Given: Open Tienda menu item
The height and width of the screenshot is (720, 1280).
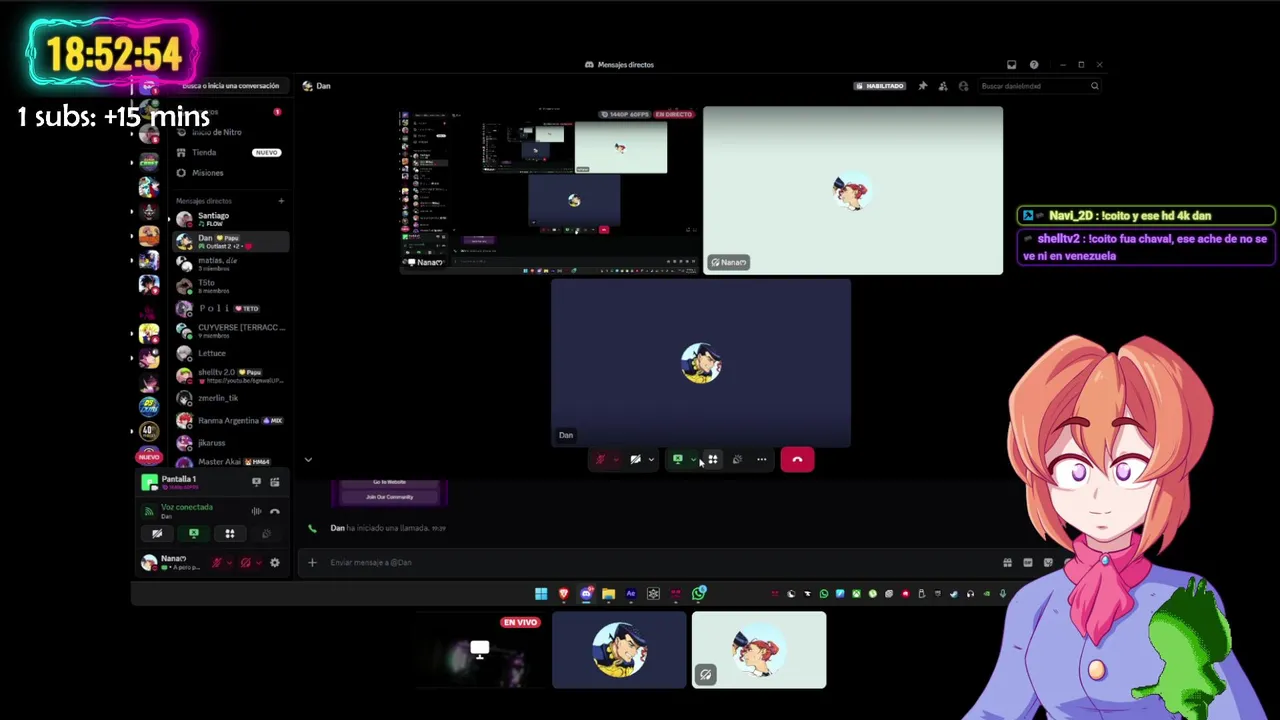Looking at the screenshot, I should 231,152.
